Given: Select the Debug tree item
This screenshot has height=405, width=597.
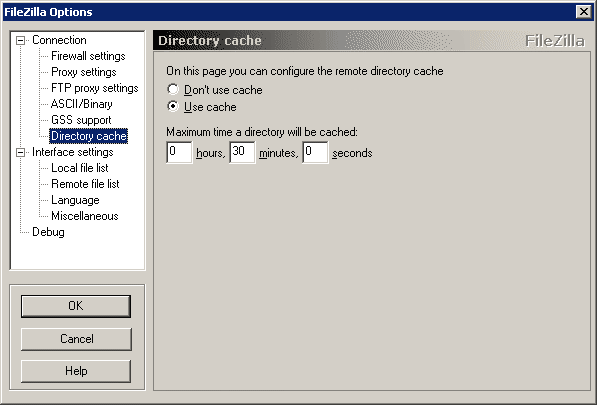Looking at the screenshot, I should pyautogui.click(x=48, y=232).
